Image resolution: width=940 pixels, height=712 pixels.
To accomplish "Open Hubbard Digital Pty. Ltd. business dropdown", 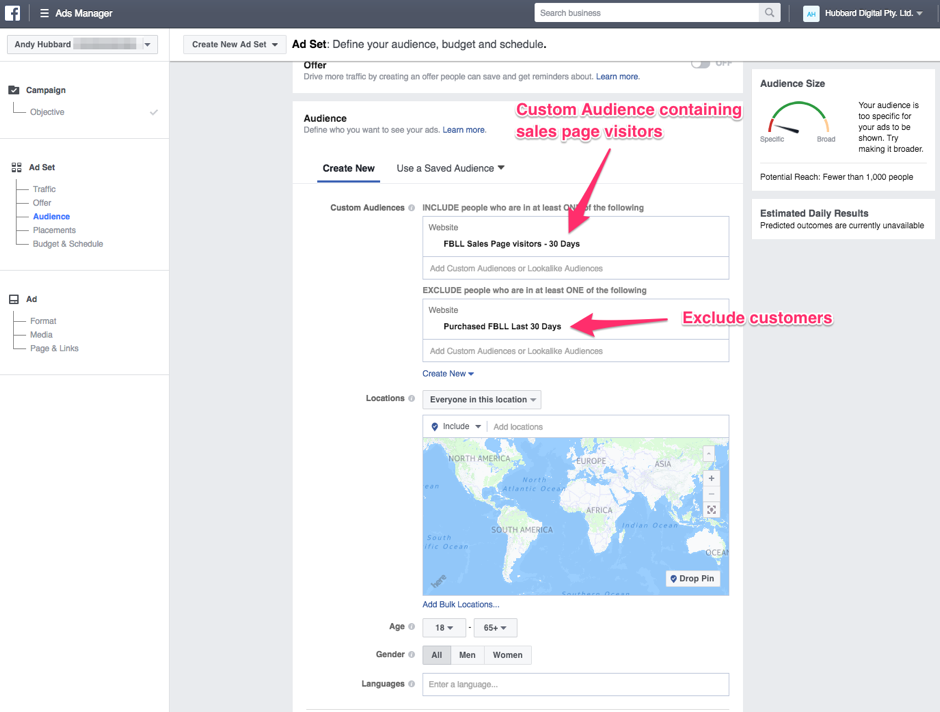I will point(873,13).
